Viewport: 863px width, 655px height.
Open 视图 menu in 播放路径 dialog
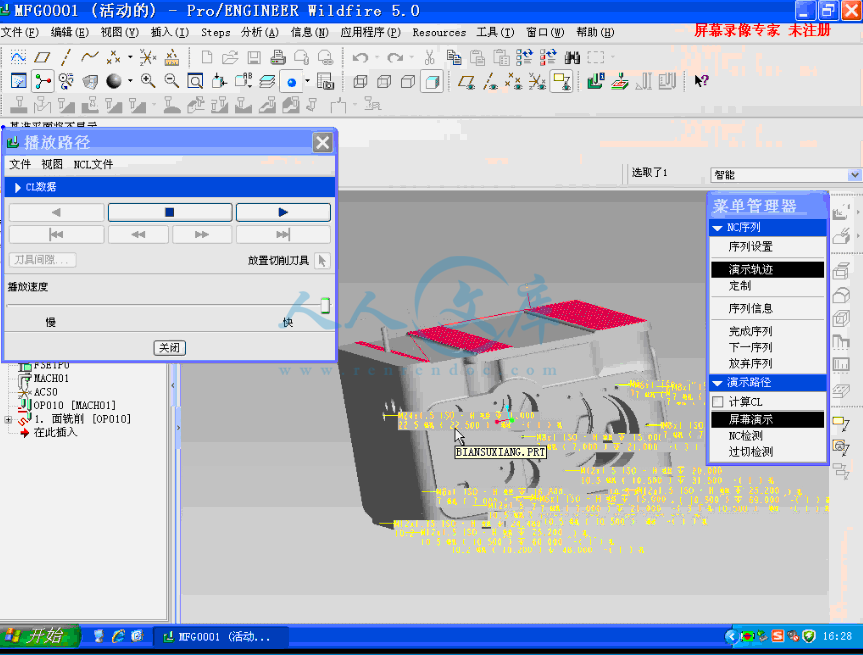pos(52,164)
